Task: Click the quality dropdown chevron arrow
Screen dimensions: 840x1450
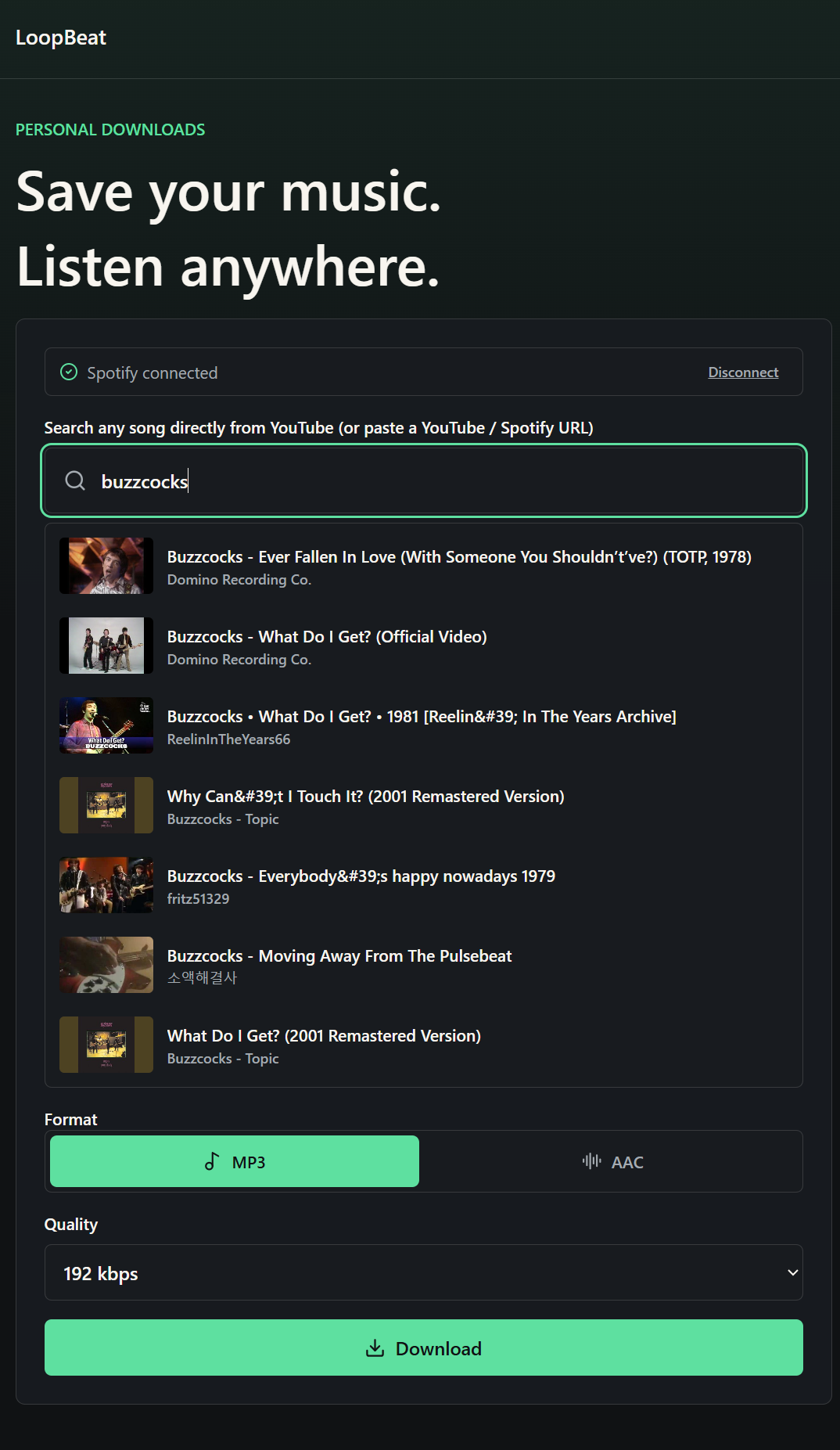Action: [792, 1272]
